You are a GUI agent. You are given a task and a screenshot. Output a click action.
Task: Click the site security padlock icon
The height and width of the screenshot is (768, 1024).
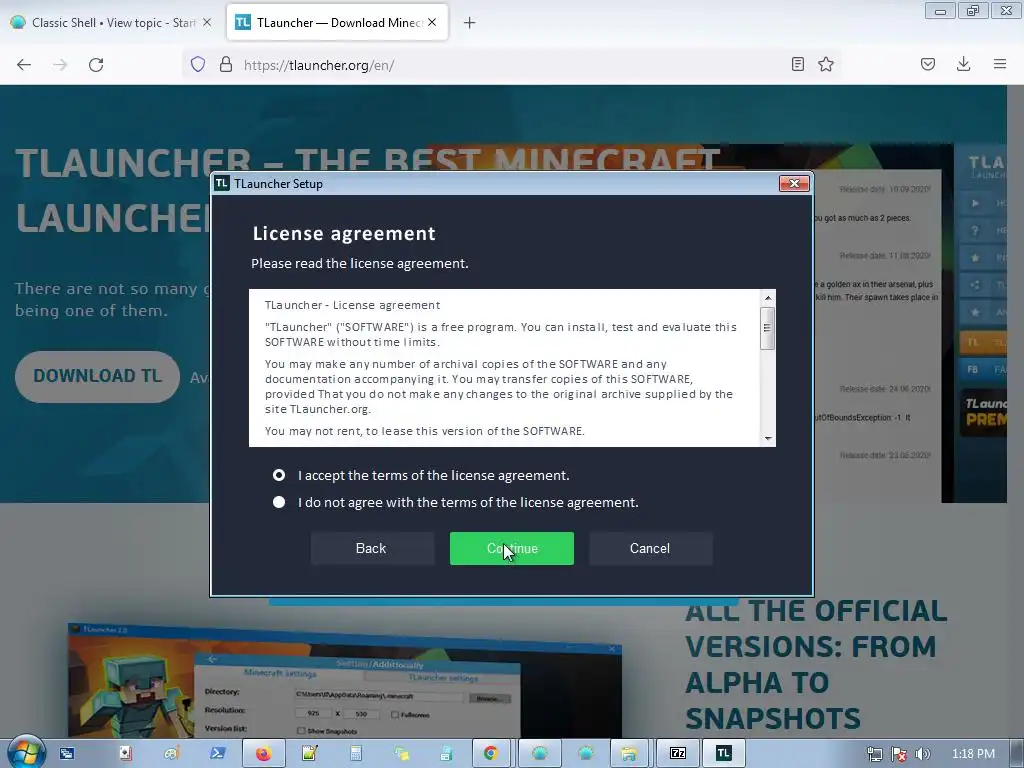226,64
